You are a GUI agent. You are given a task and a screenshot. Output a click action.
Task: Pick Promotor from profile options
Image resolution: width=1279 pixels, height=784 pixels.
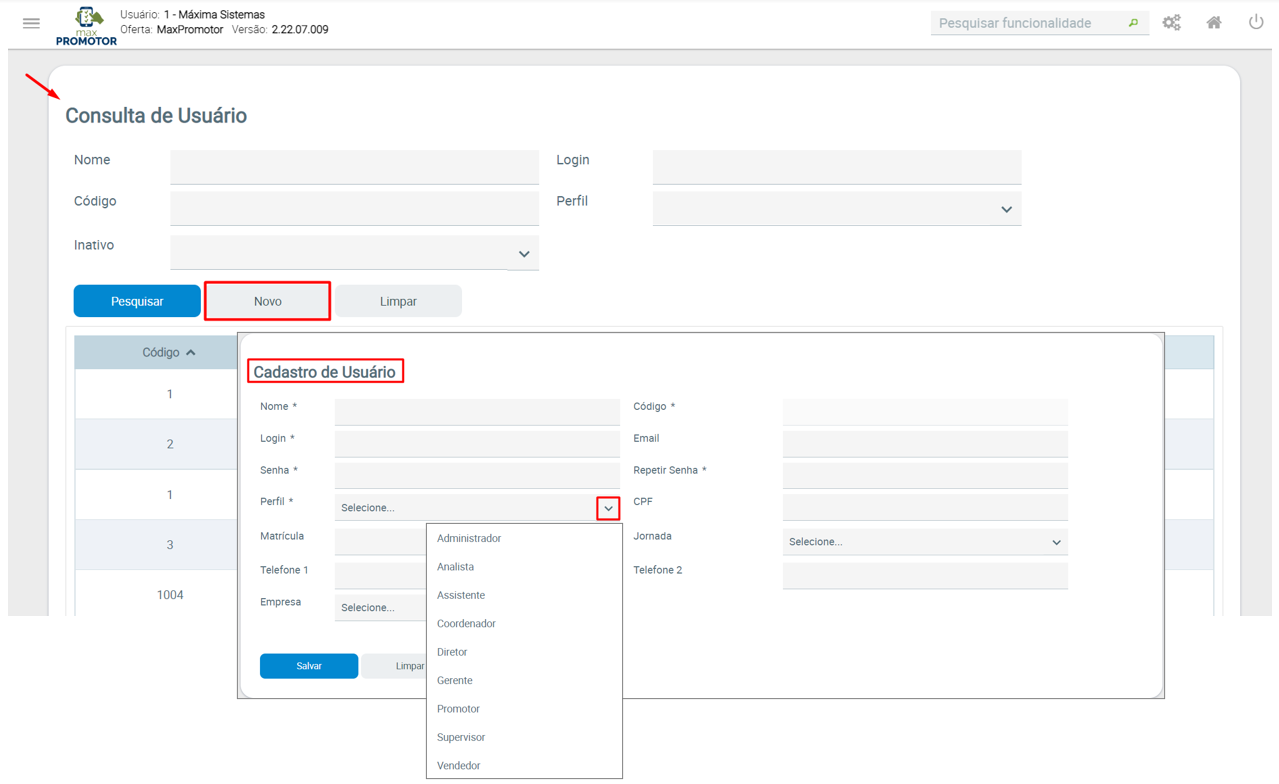[x=458, y=709]
